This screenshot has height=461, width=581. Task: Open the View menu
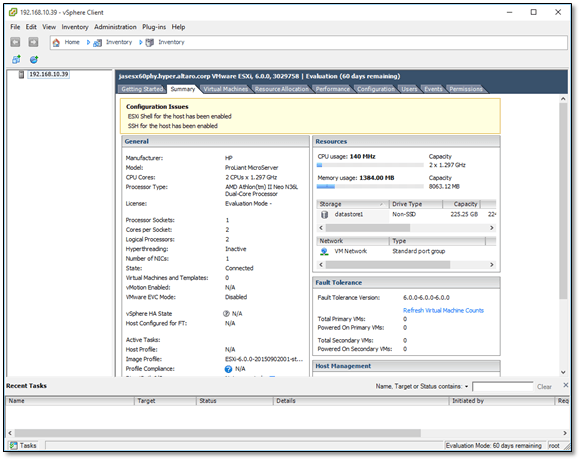pos(49,27)
